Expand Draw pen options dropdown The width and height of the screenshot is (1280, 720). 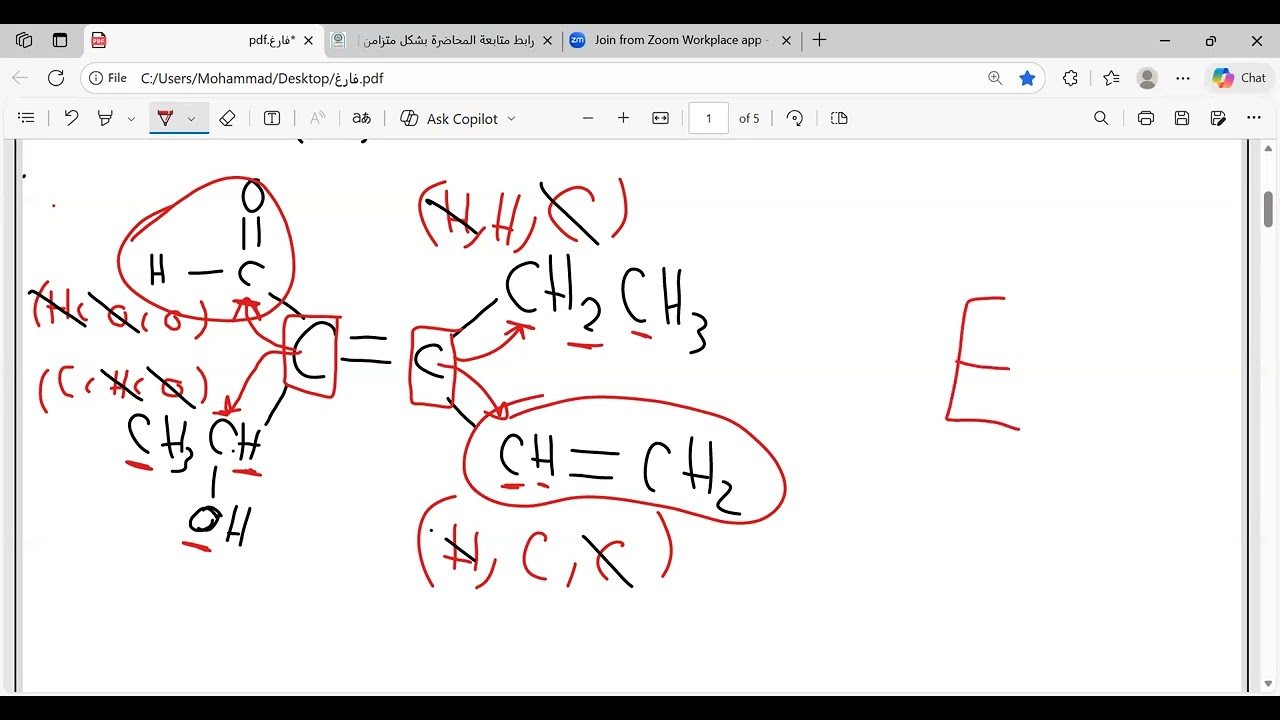192,118
